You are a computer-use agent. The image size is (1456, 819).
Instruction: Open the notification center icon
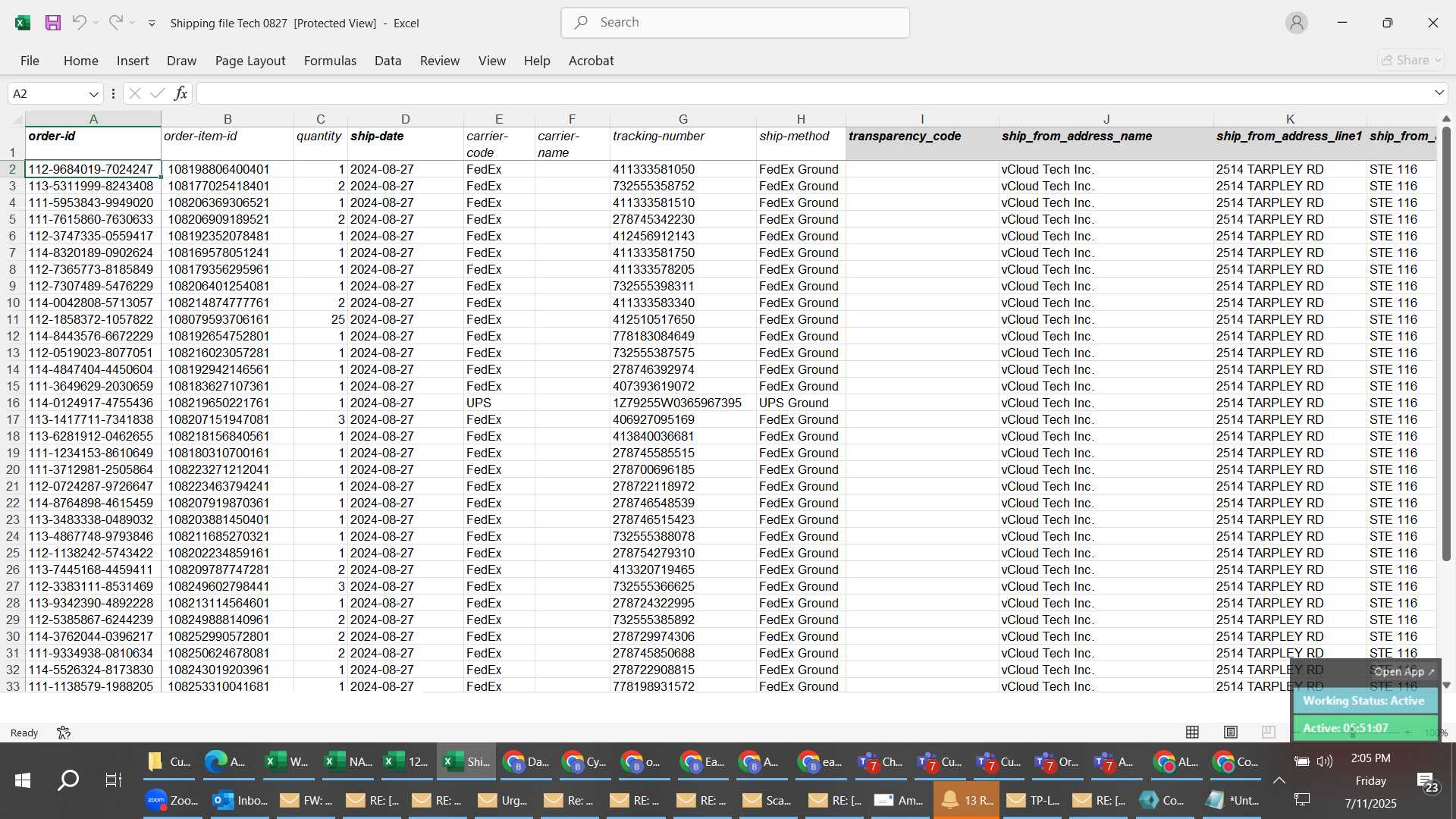1427,781
